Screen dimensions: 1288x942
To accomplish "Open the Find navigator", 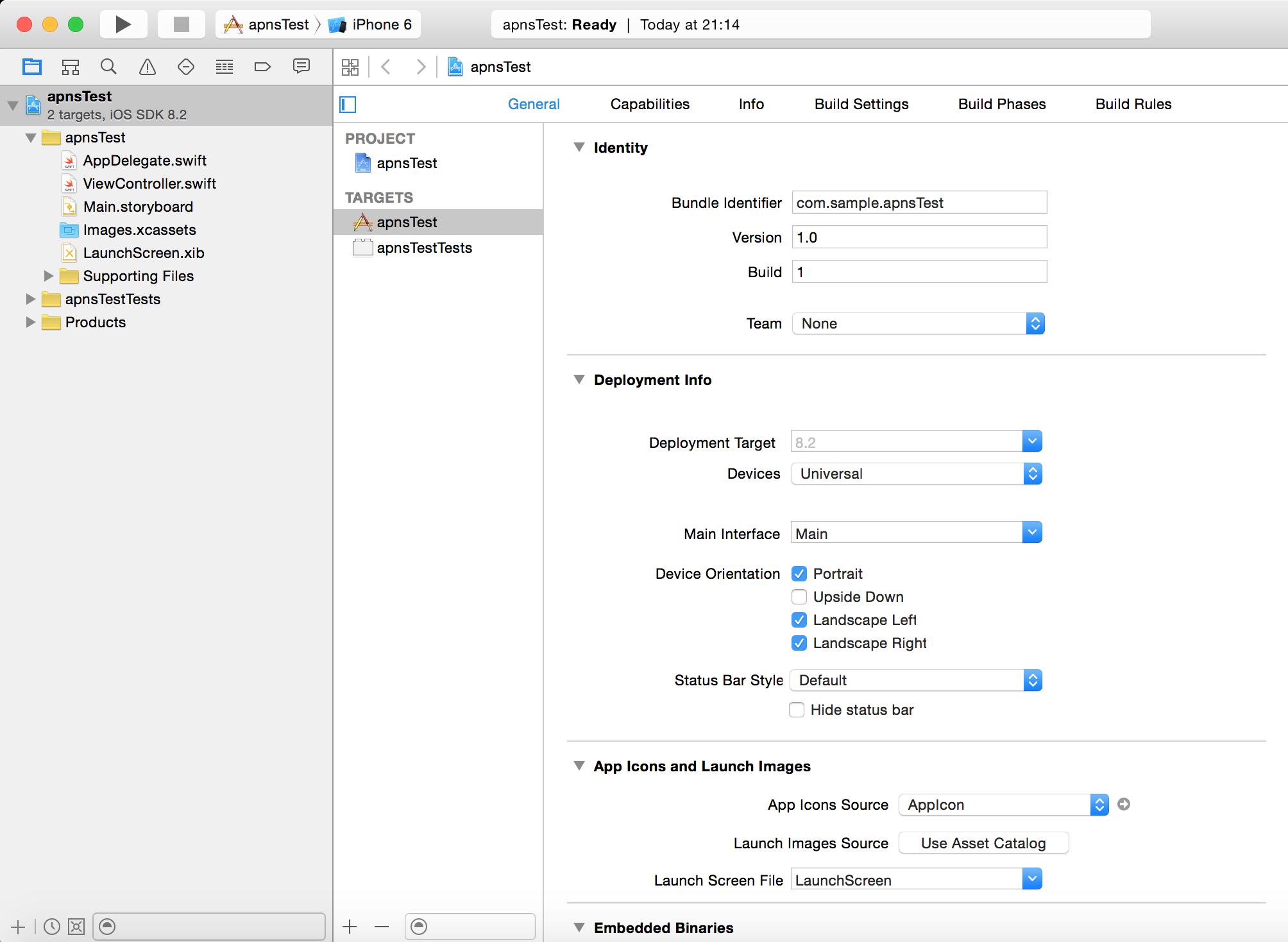I will point(108,67).
